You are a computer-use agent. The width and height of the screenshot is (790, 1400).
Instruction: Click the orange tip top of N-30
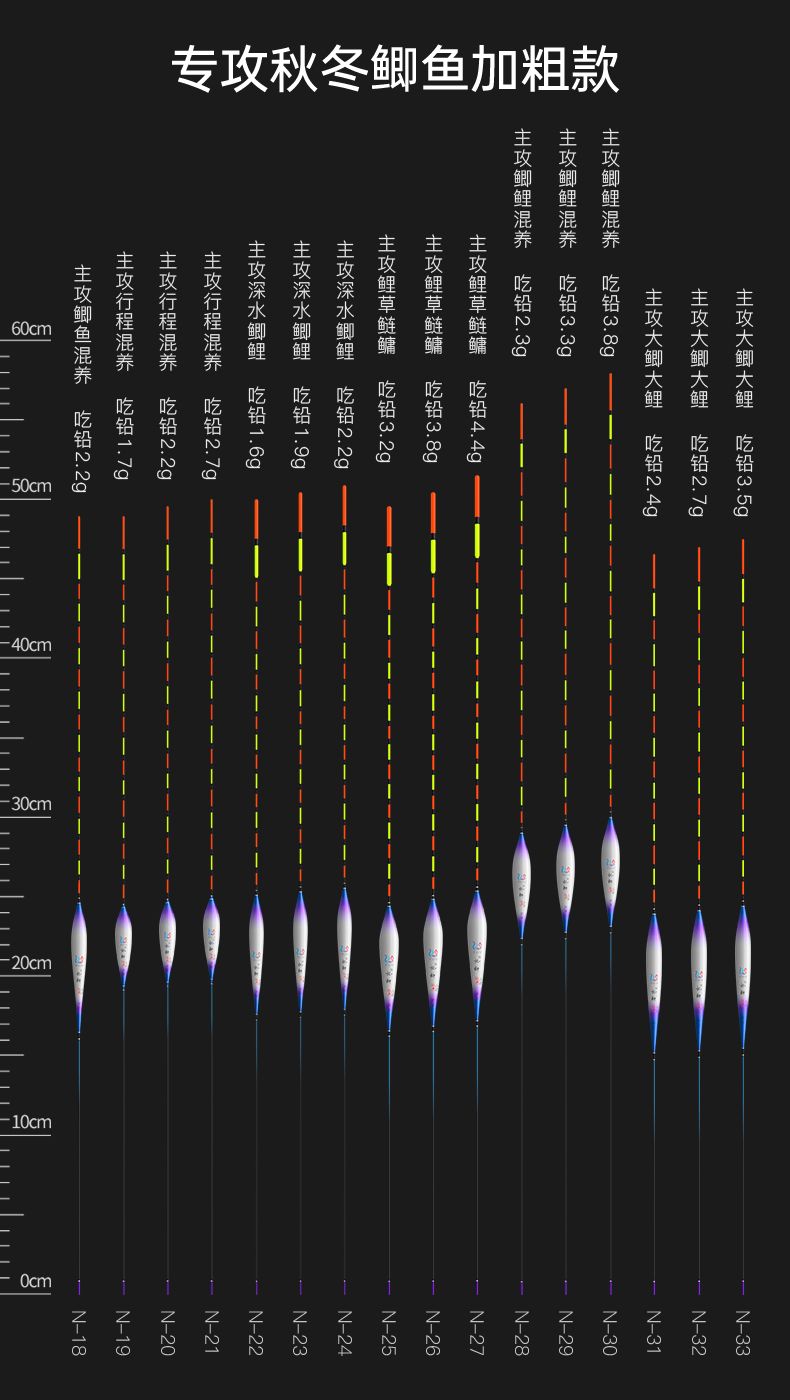611,392
